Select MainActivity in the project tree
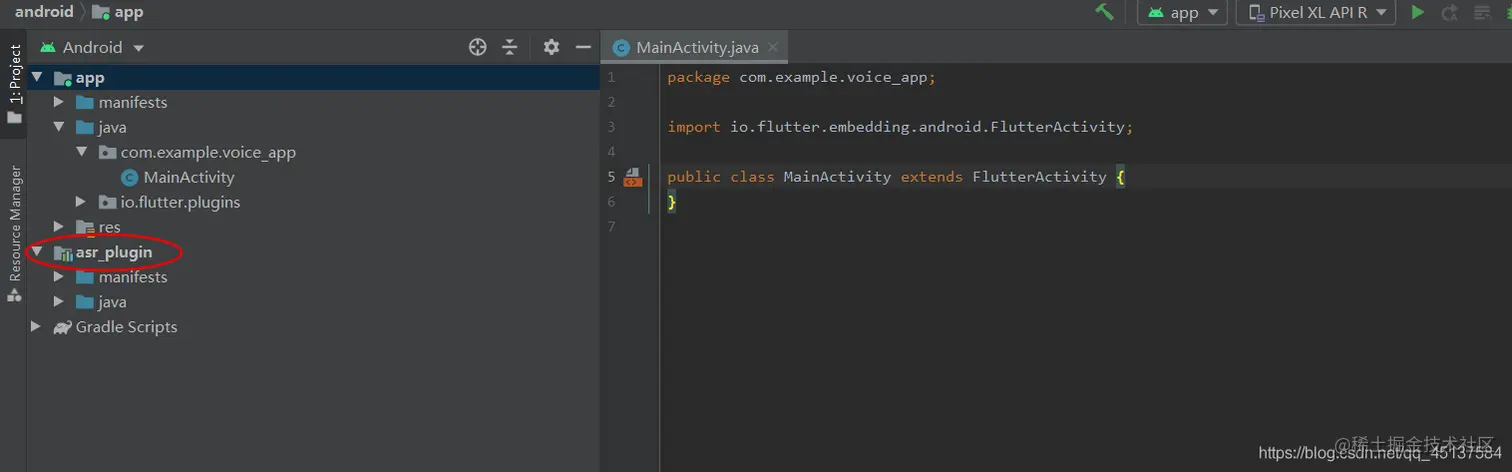Screen dimensions: 1512x472 point(189,177)
